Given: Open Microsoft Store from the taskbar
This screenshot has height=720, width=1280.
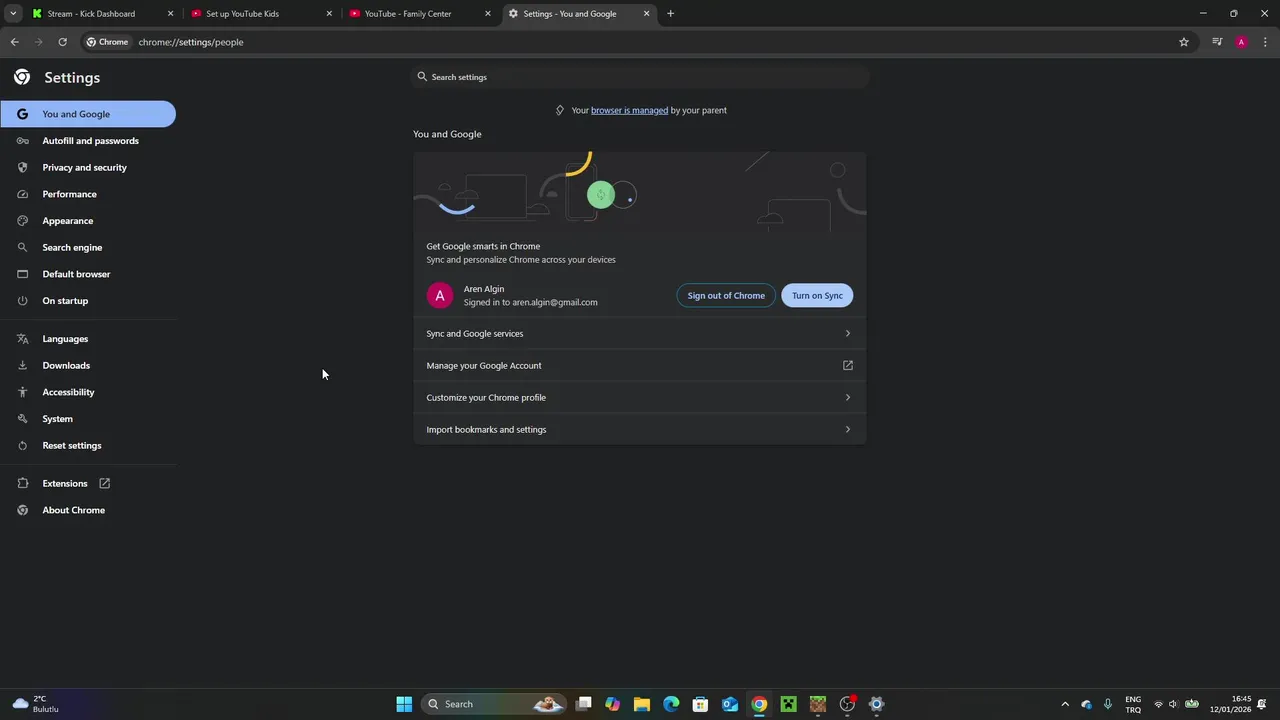Looking at the screenshot, I should coord(700,704).
